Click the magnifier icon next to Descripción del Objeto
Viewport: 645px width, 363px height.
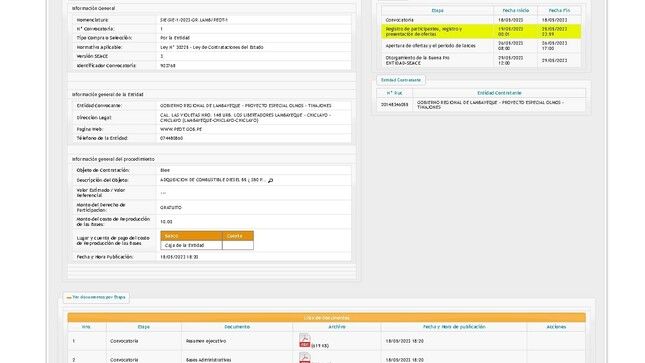[x=270, y=180]
